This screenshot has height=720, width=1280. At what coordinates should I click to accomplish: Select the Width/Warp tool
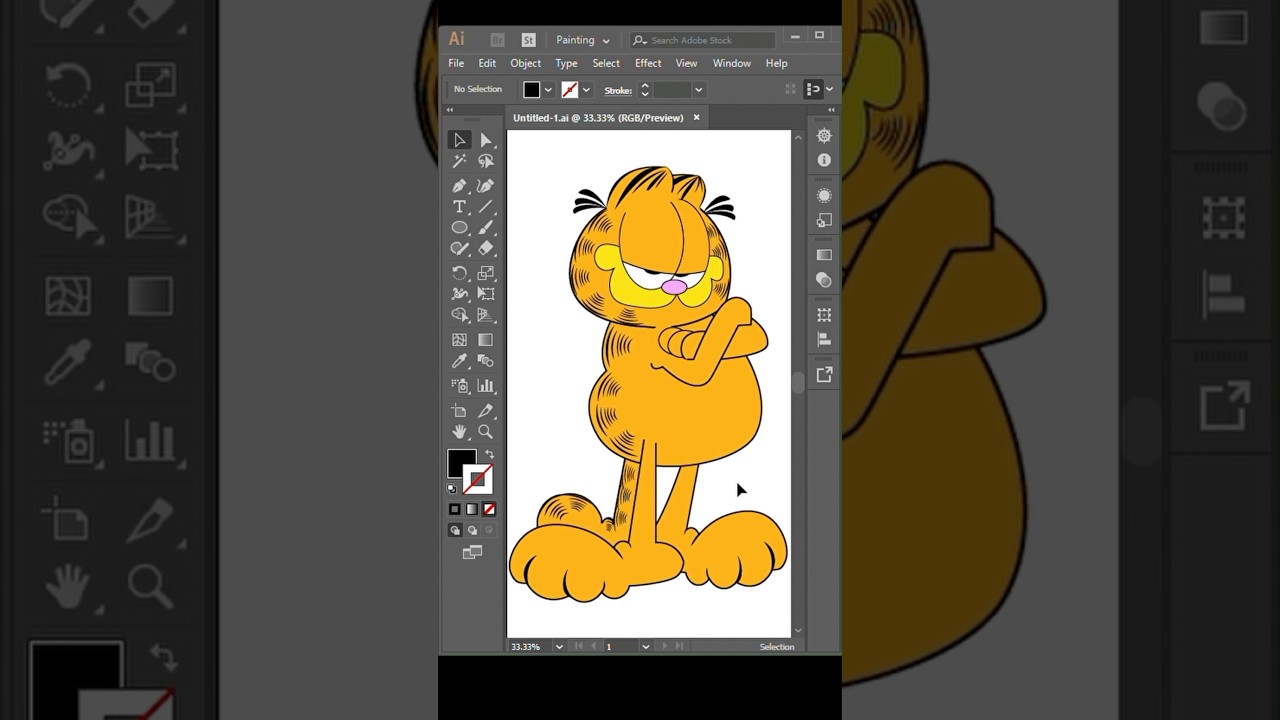(459, 294)
